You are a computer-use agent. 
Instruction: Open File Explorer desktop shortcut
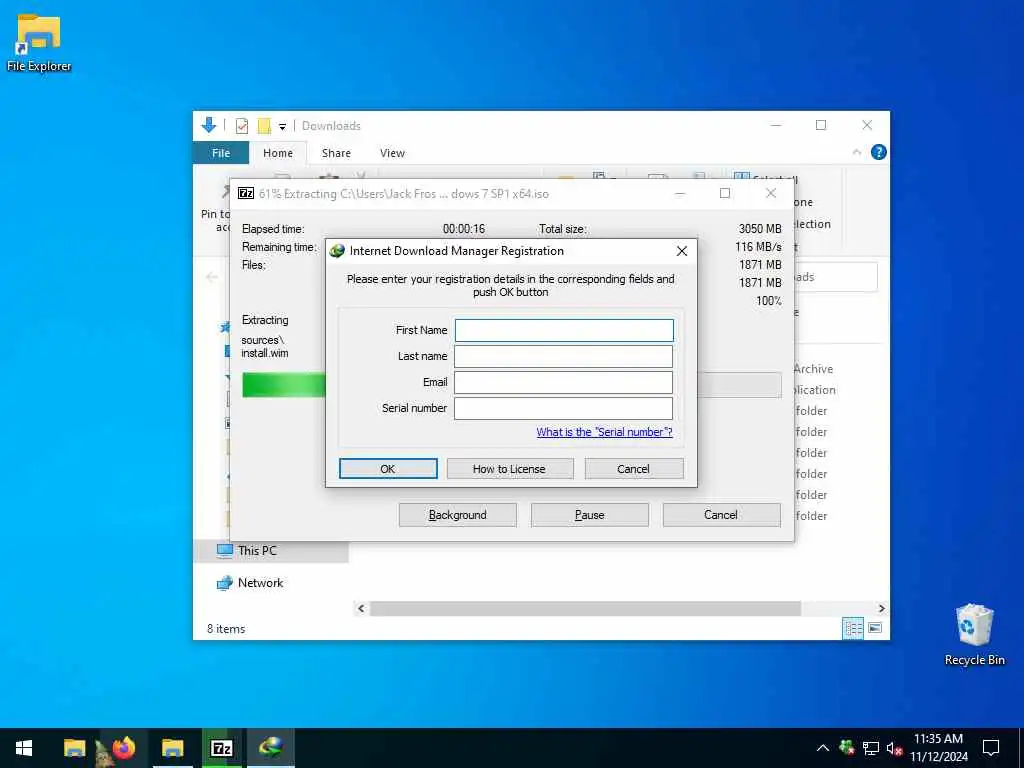coord(39,42)
